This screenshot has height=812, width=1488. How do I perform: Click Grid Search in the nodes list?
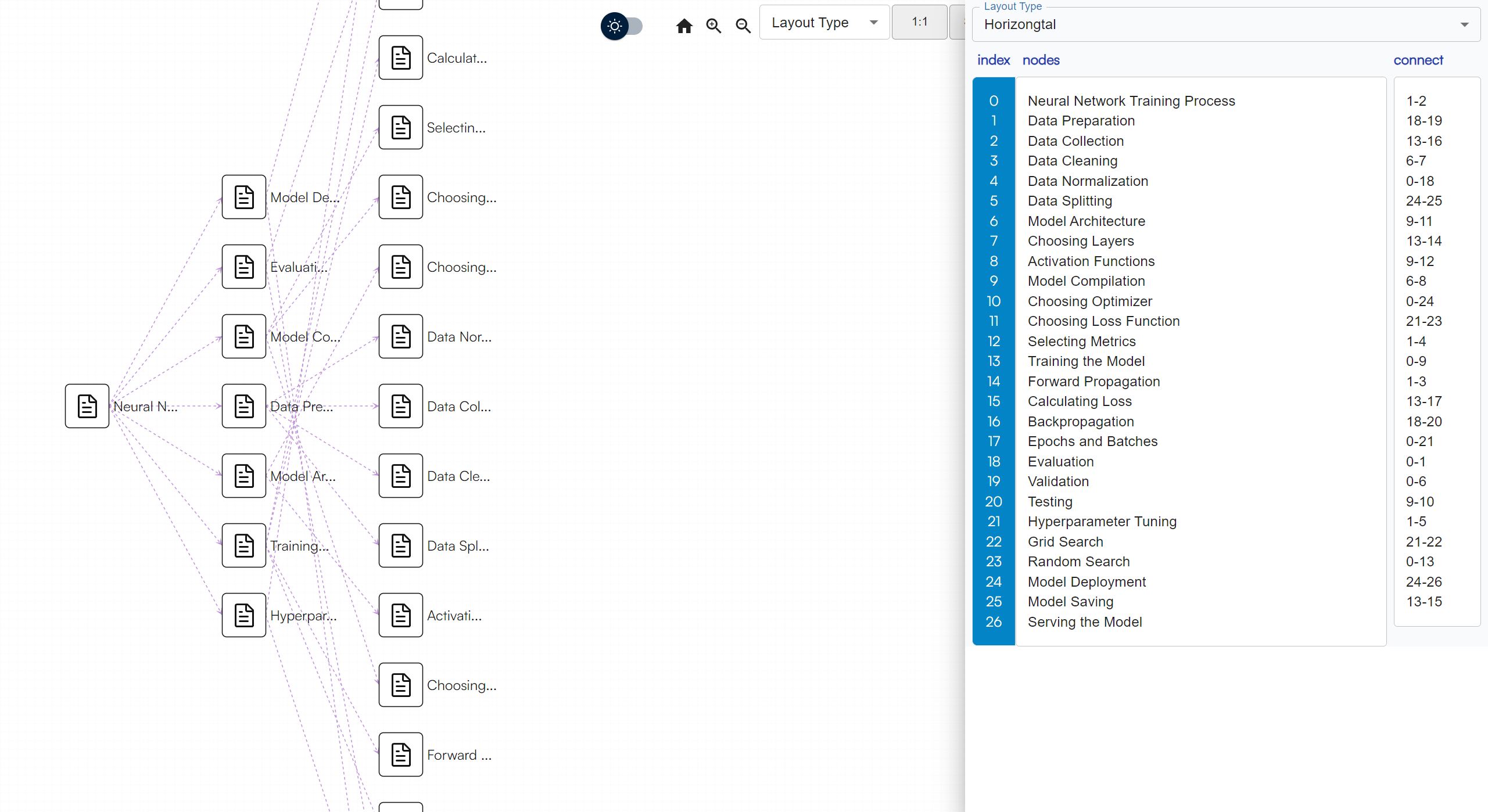click(x=1065, y=542)
